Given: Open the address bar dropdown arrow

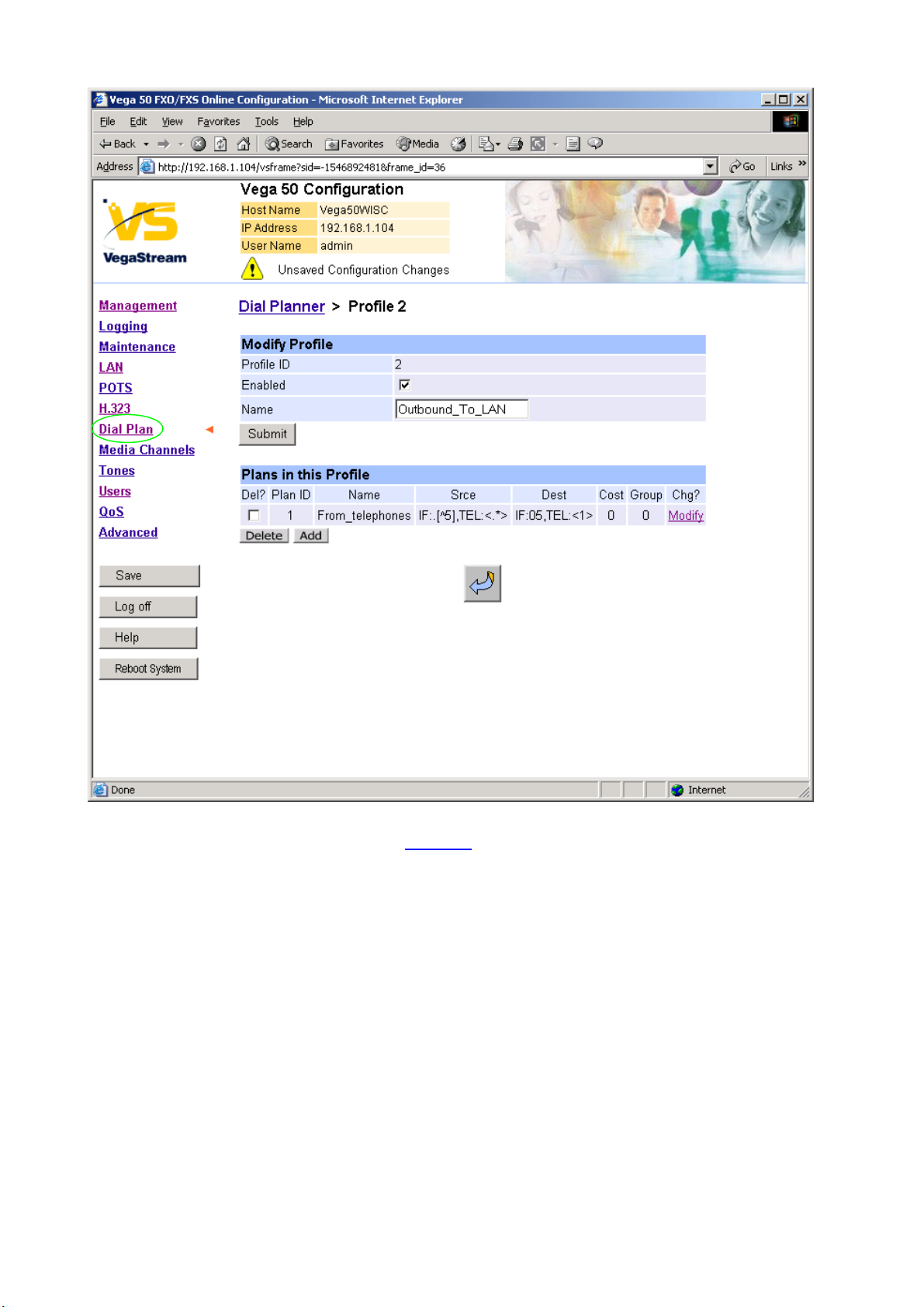Looking at the screenshot, I should pos(710,166).
